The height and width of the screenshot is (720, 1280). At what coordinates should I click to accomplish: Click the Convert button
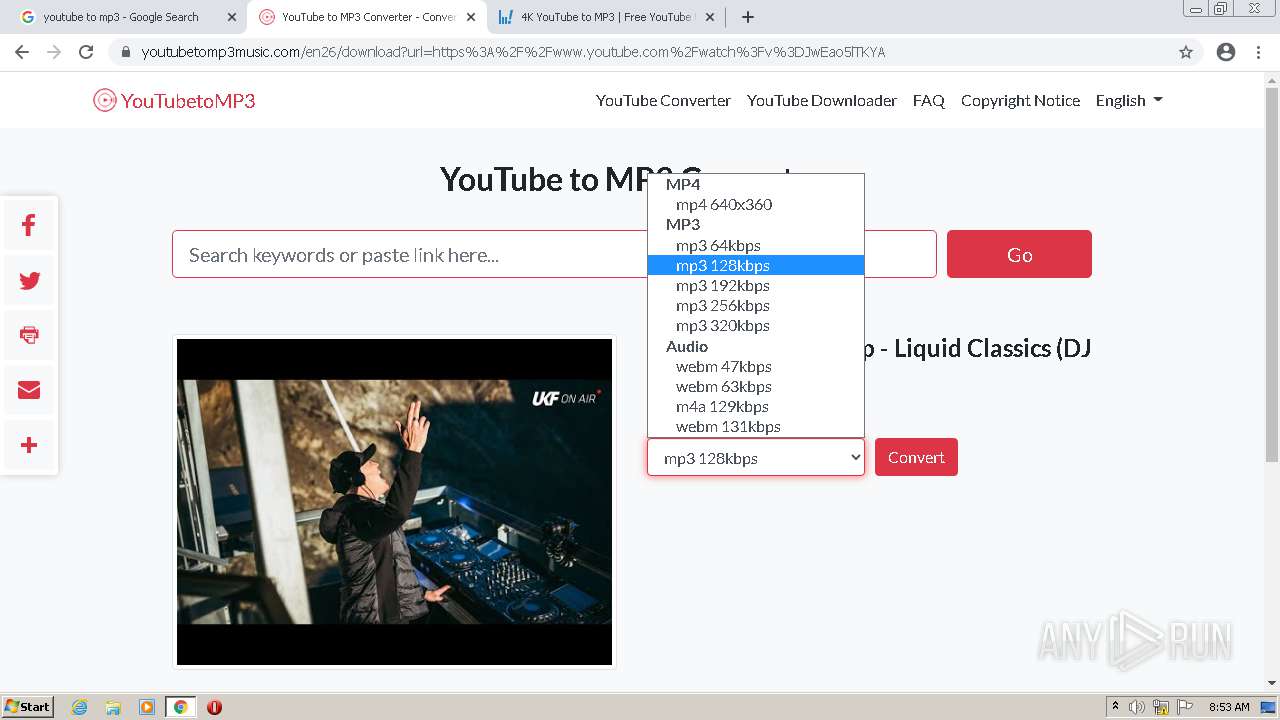click(x=916, y=457)
